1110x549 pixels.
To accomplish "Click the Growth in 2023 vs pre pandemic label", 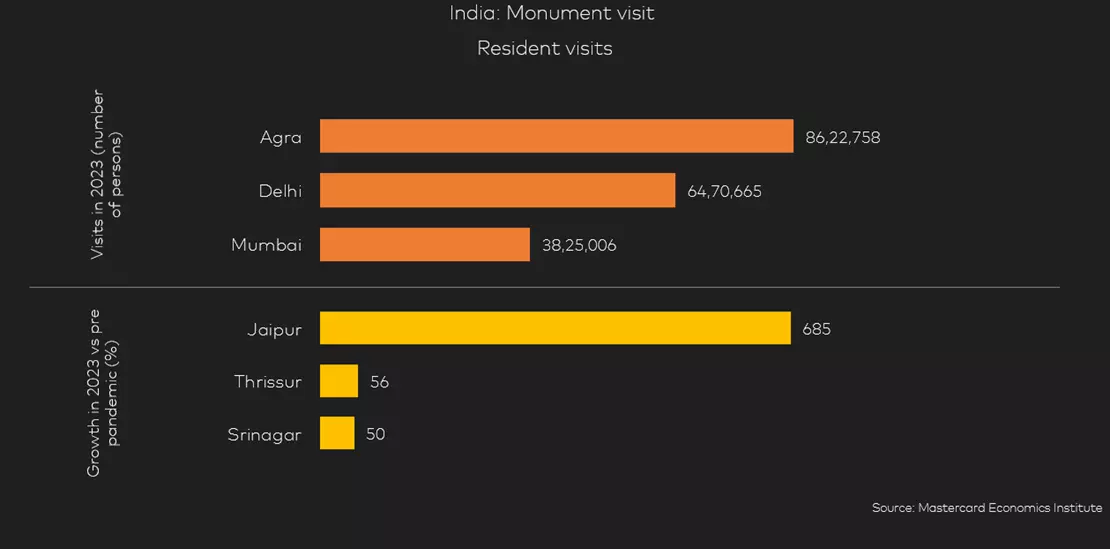I will click(105, 391).
